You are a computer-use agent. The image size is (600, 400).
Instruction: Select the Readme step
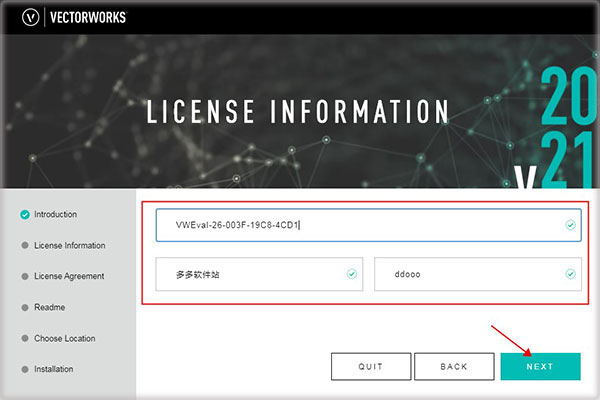pyautogui.click(x=49, y=307)
